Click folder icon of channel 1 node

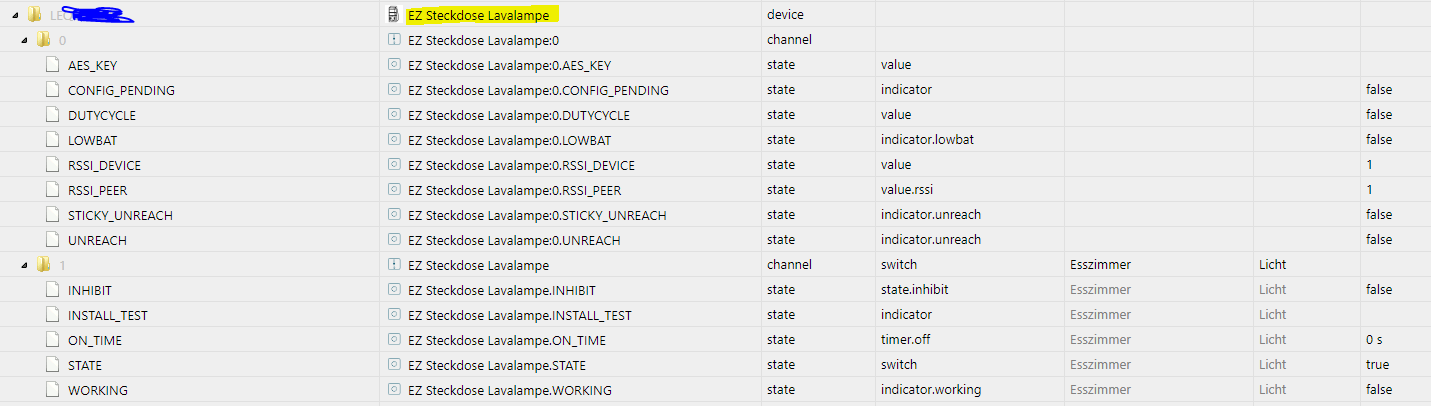(x=43, y=265)
